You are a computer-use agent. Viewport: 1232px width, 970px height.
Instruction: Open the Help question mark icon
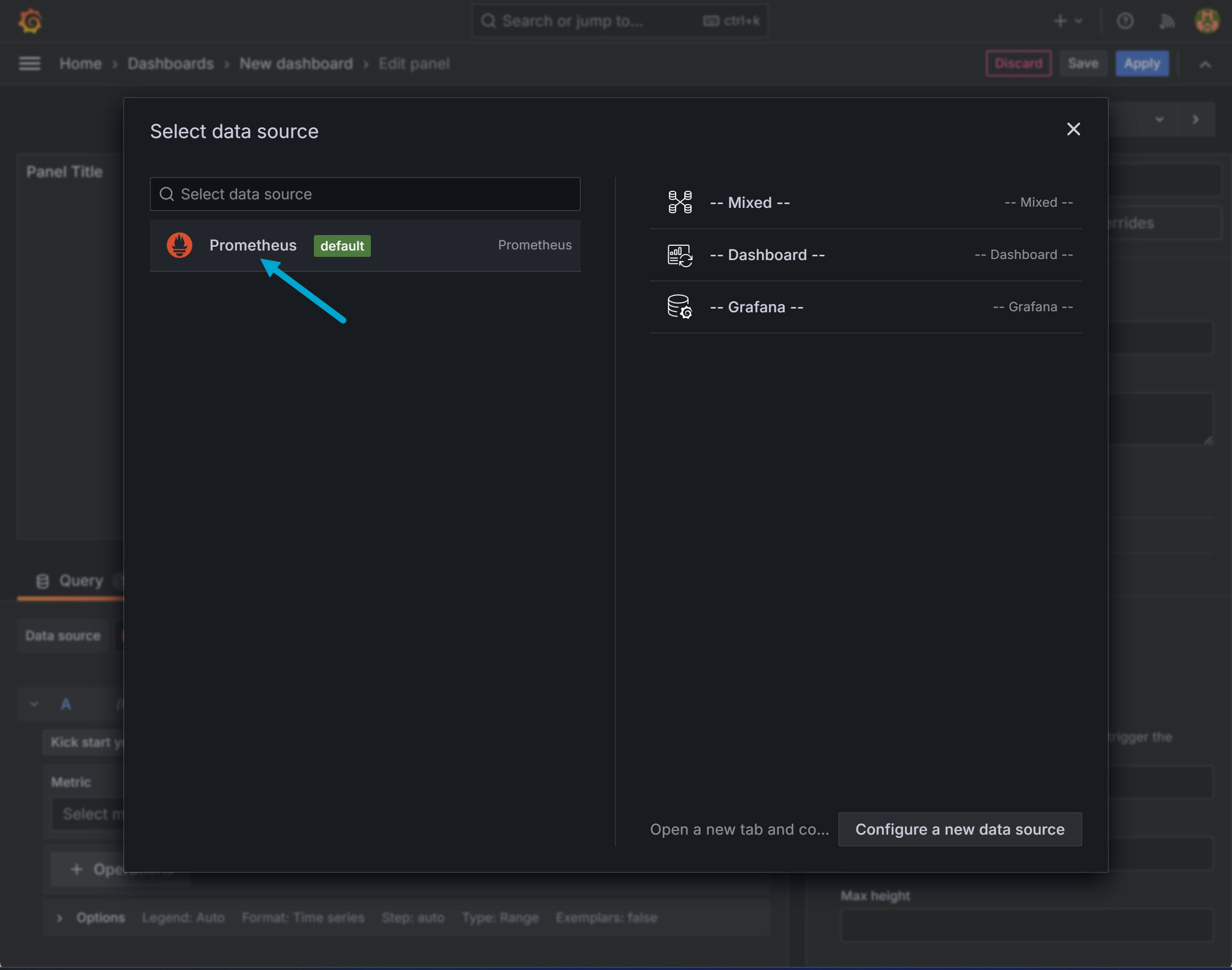coord(1125,20)
